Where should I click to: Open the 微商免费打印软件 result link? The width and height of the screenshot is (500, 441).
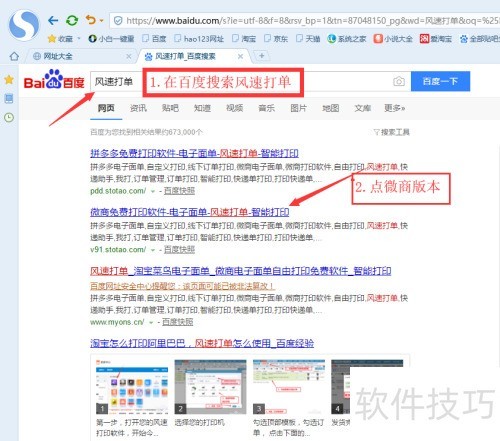[x=190, y=212]
